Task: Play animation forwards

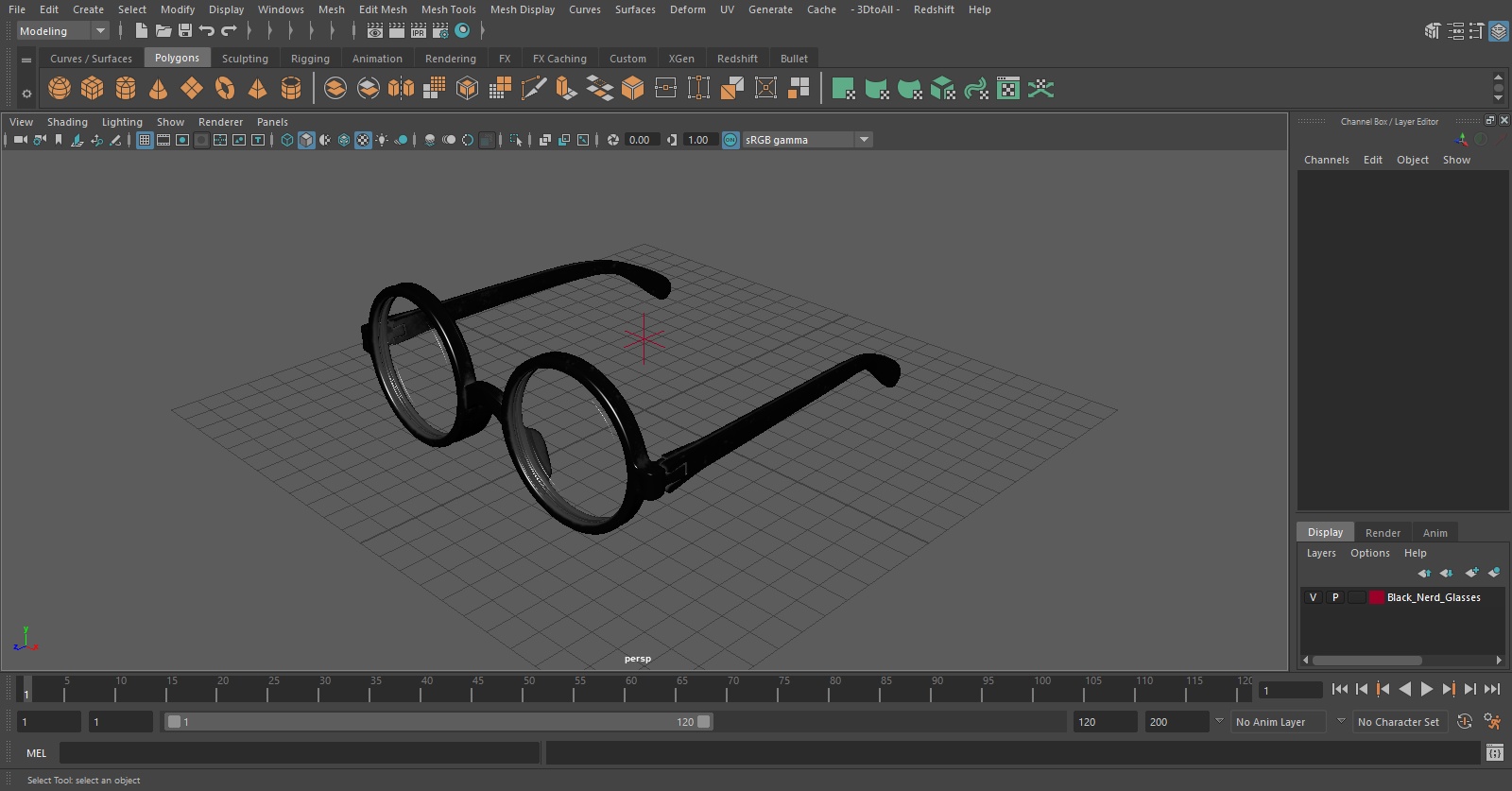Action: (1427, 689)
